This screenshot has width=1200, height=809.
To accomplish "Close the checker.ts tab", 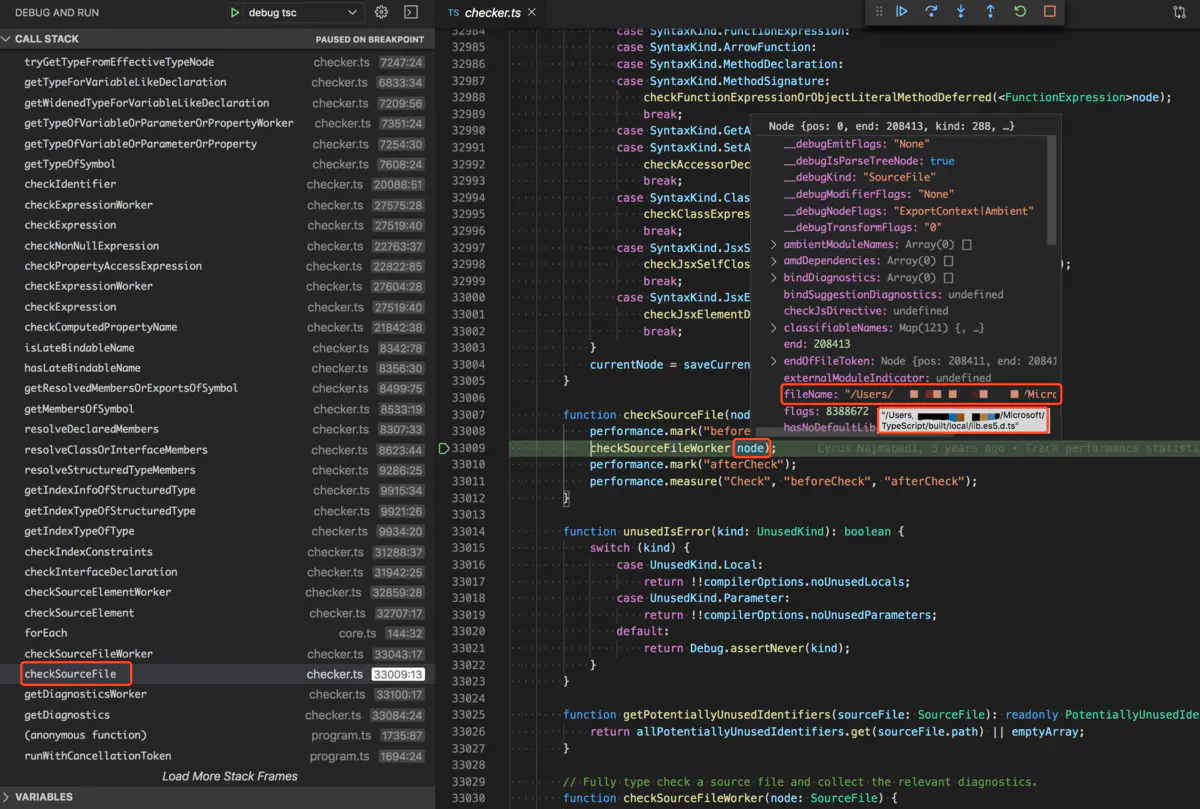I will click(x=531, y=13).
